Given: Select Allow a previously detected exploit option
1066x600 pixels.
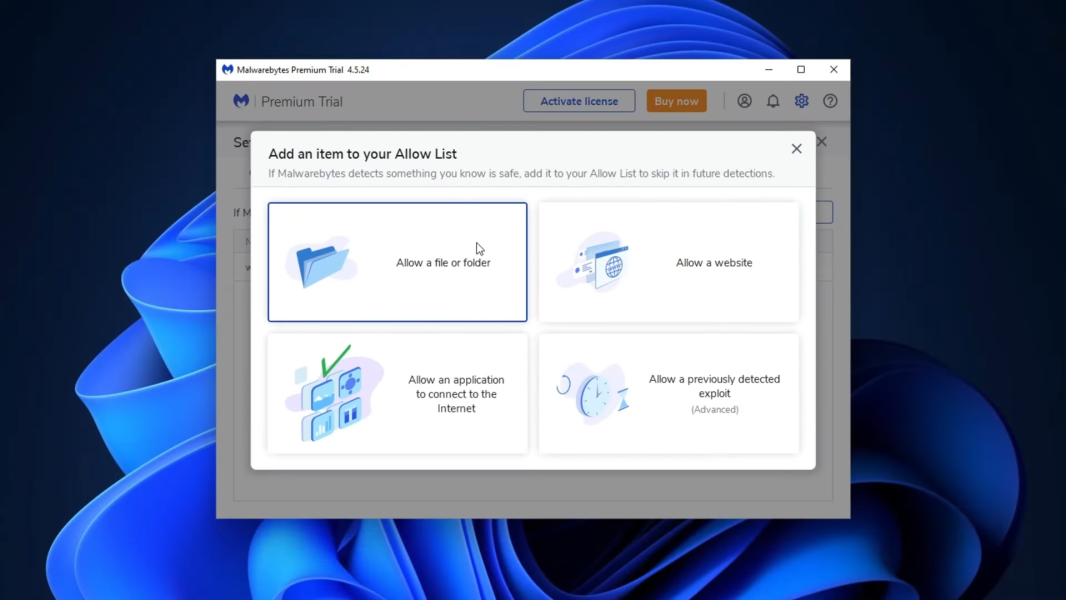Looking at the screenshot, I should (x=668, y=393).
